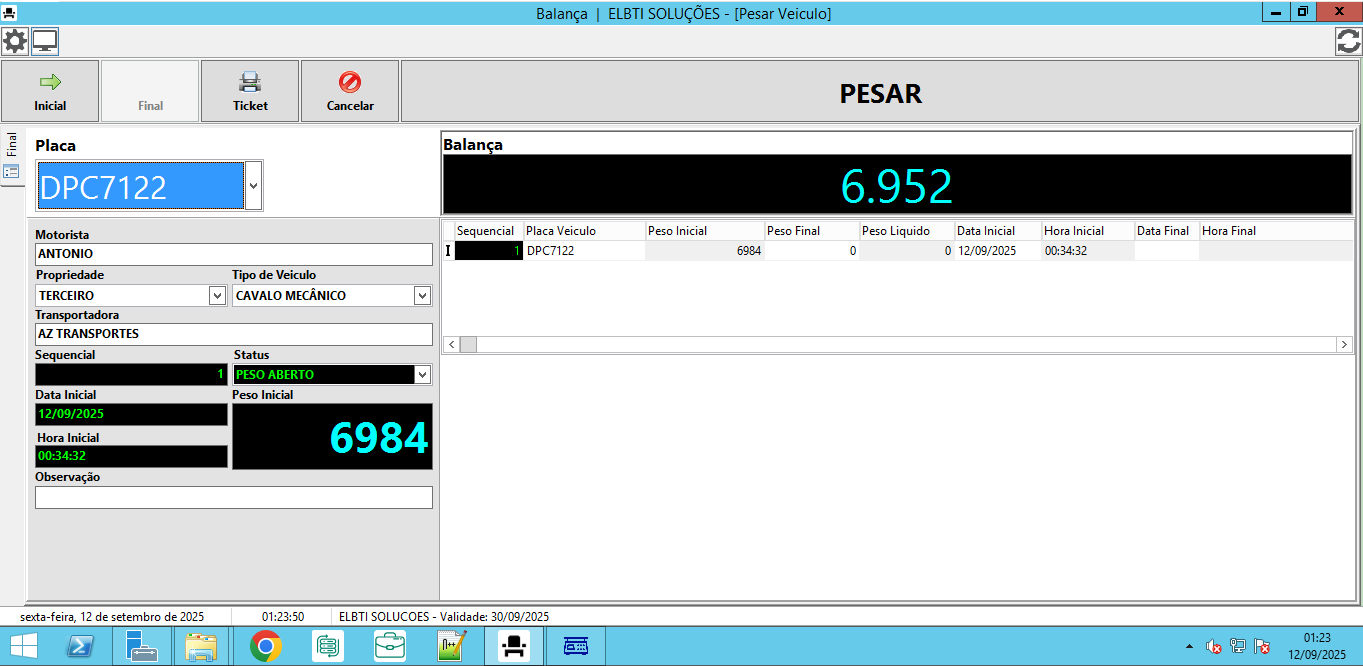Open Google Chrome from the taskbar
This screenshot has width=1363, height=666.
pos(265,647)
